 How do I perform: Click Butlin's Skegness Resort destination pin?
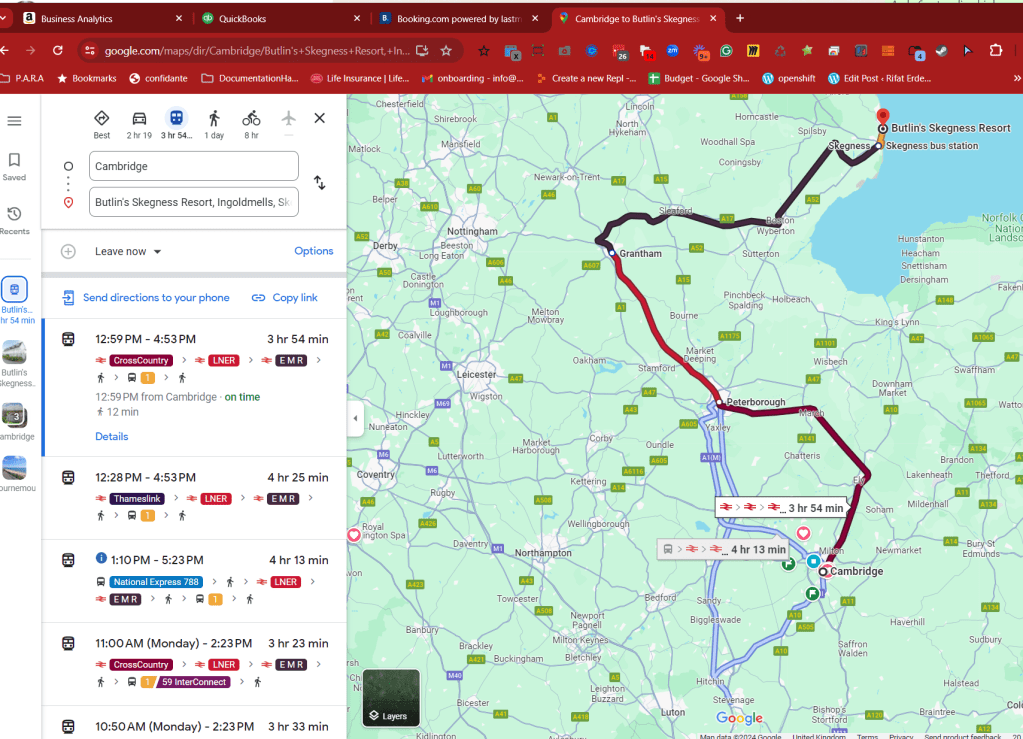(883, 118)
